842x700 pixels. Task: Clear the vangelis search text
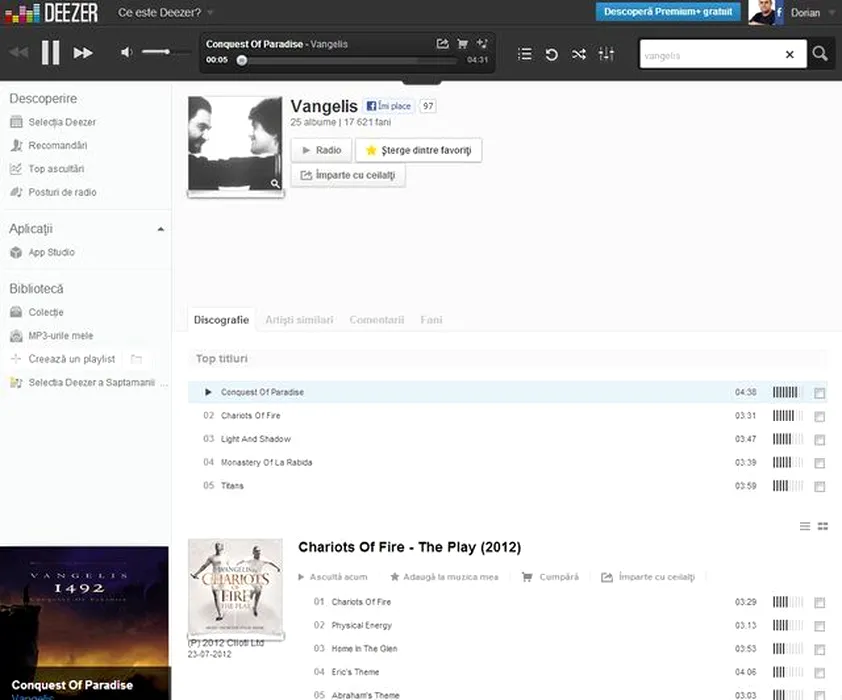coord(789,54)
